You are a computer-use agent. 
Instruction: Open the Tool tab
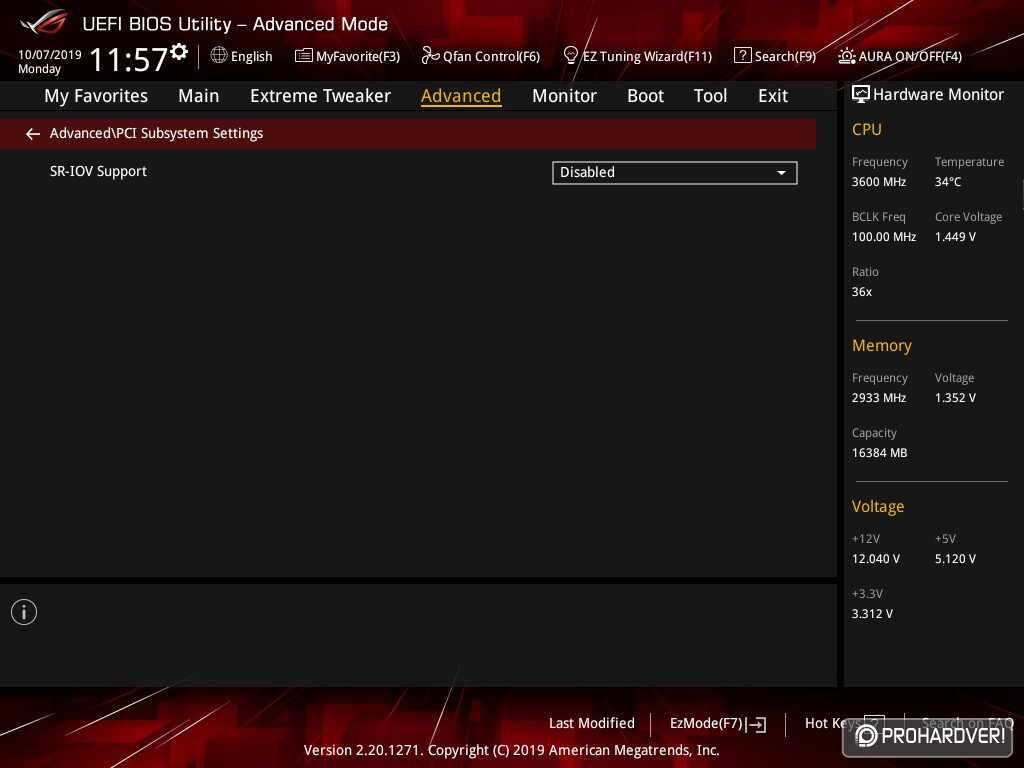click(x=710, y=96)
